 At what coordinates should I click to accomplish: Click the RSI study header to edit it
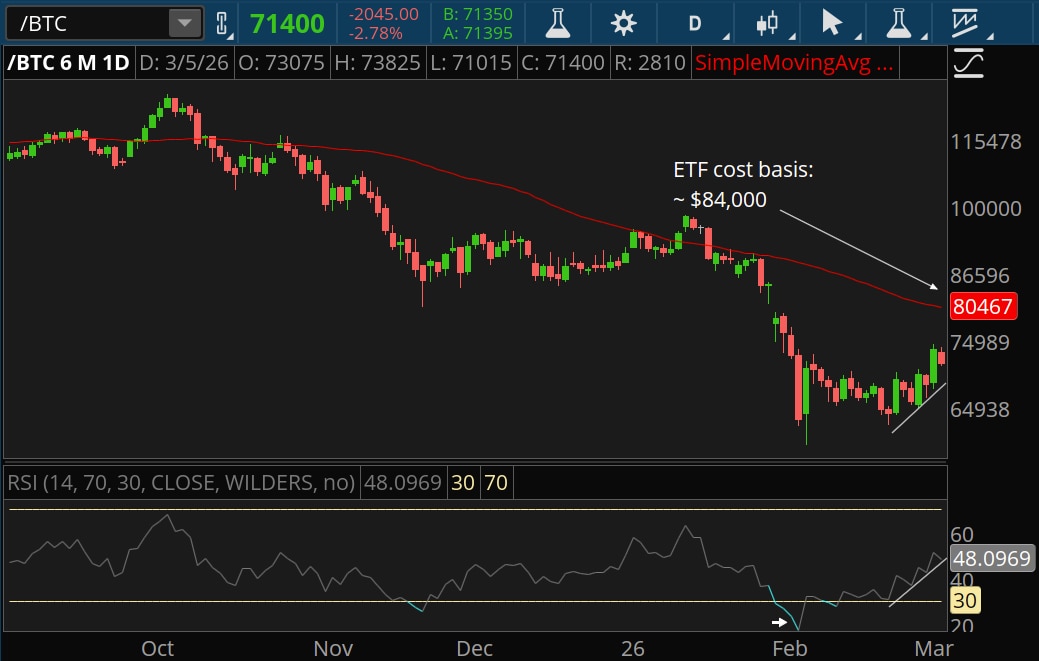click(180, 482)
